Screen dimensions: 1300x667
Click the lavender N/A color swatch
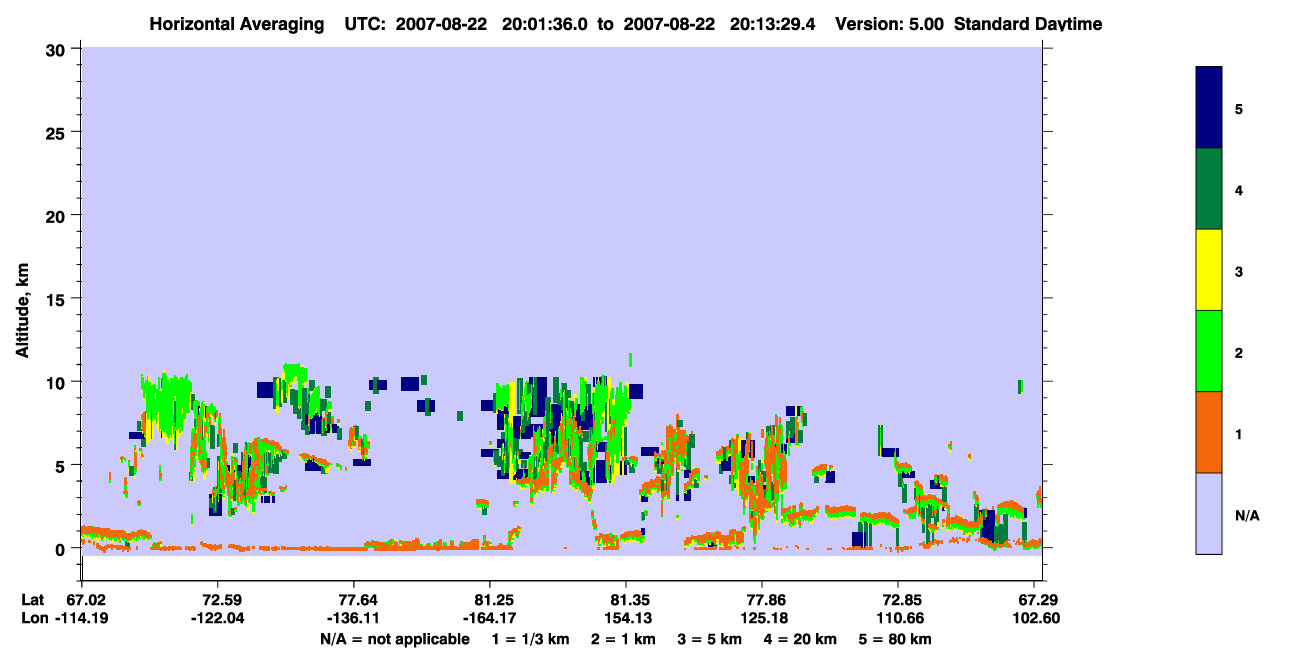tap(1209, 513)
